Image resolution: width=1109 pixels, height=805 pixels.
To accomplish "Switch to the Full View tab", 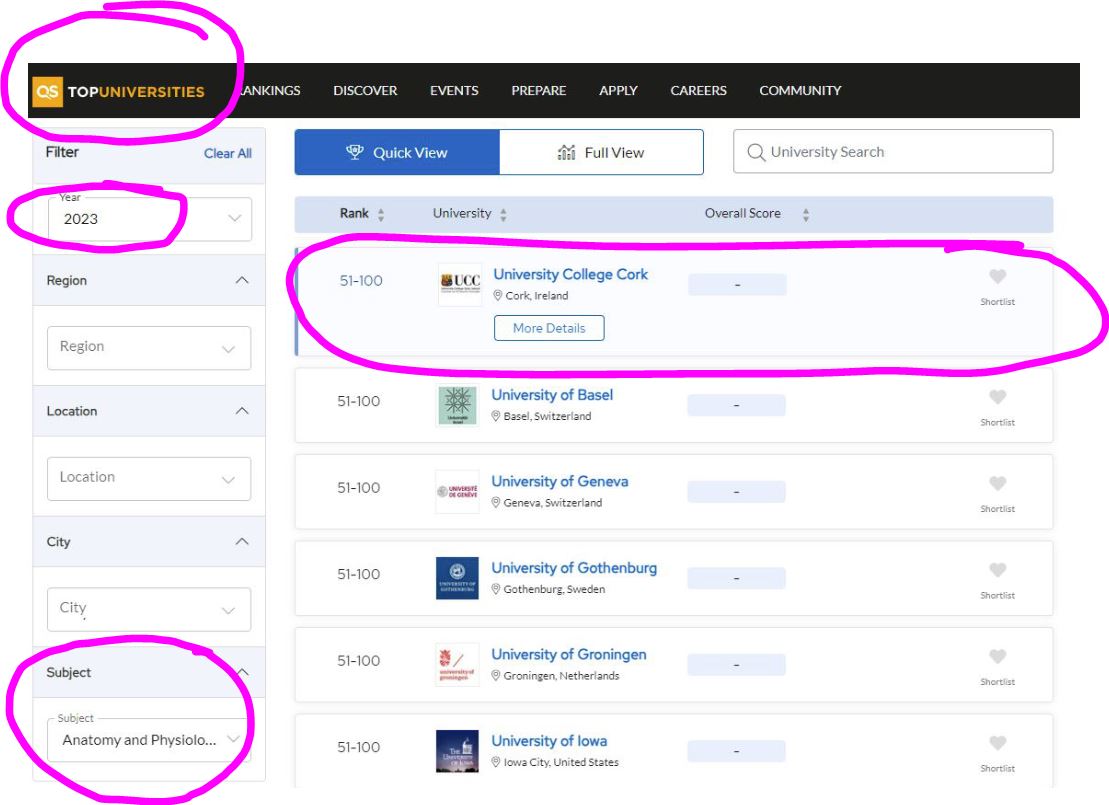I will tap(601, 153).
